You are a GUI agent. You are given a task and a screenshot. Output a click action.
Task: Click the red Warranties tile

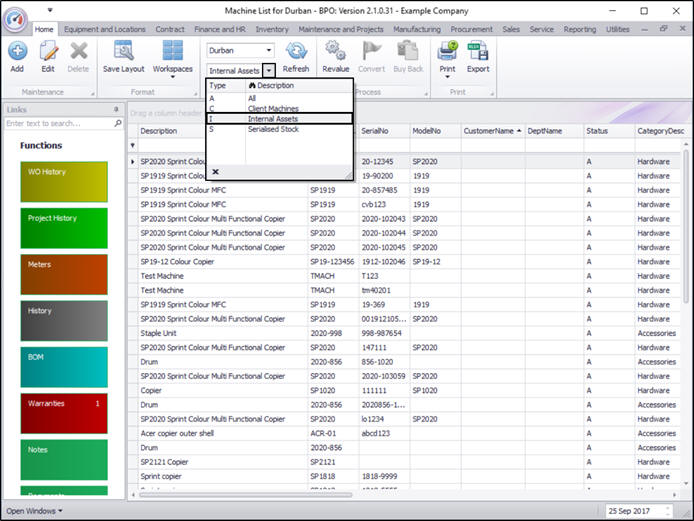coord(64,414)
